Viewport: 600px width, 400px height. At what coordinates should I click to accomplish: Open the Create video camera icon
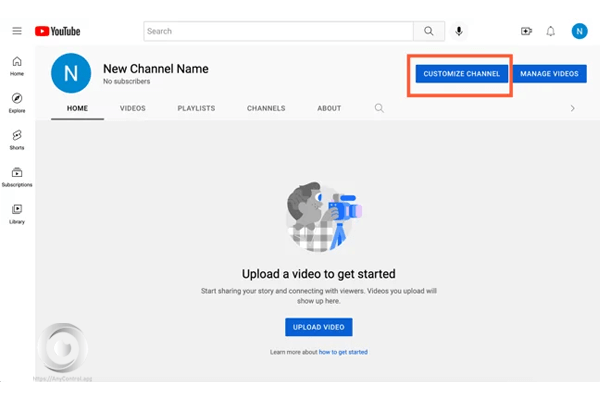527,31
